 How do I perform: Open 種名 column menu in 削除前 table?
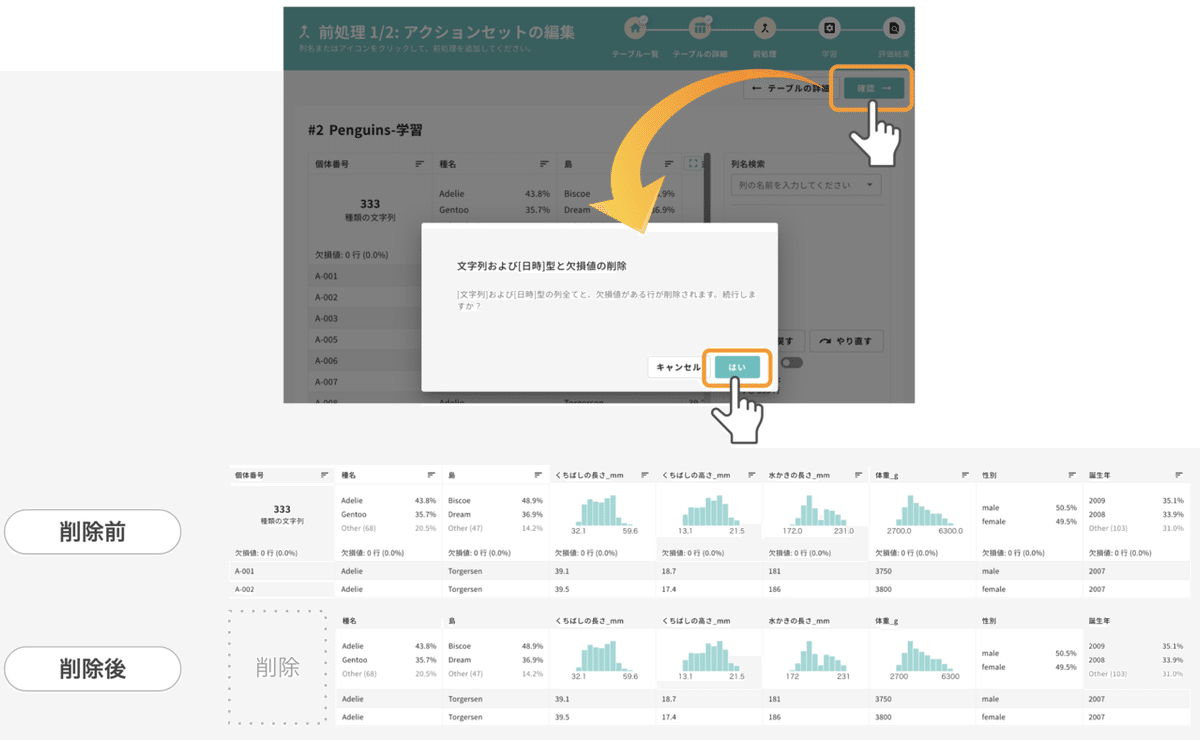432,475
